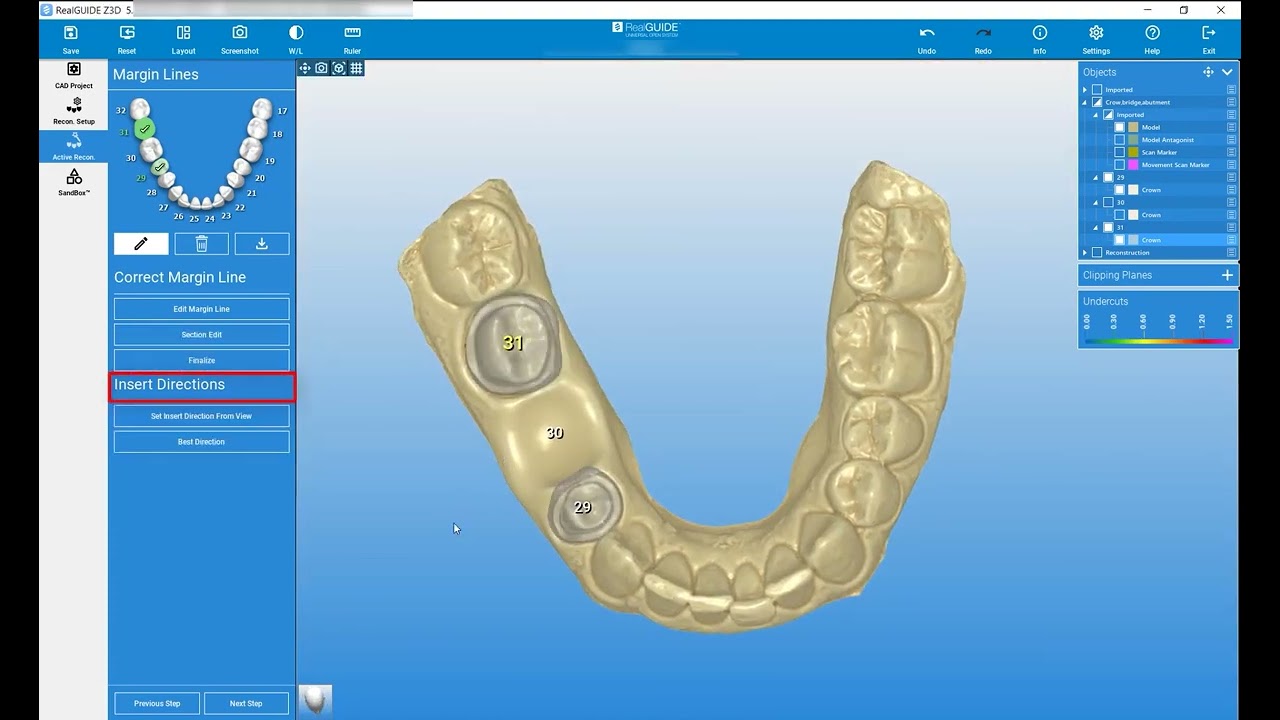
Task: Click the viewport pan arrows icon
Action: click(305, 68)
